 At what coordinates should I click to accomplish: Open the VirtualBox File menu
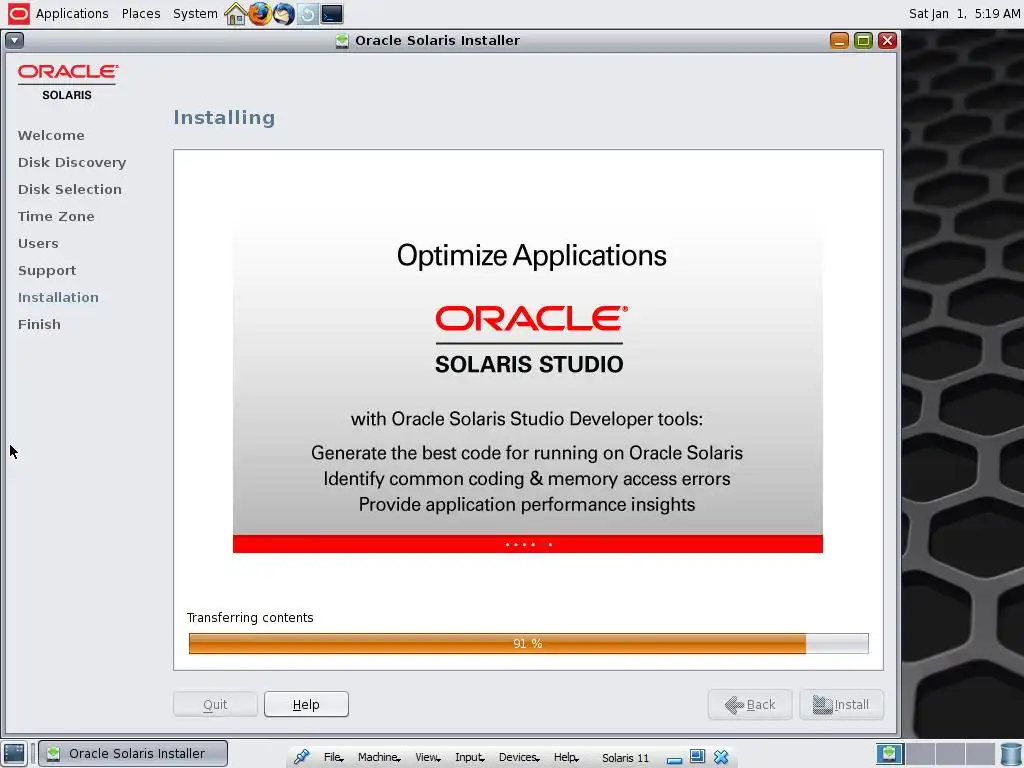[333, 758]
